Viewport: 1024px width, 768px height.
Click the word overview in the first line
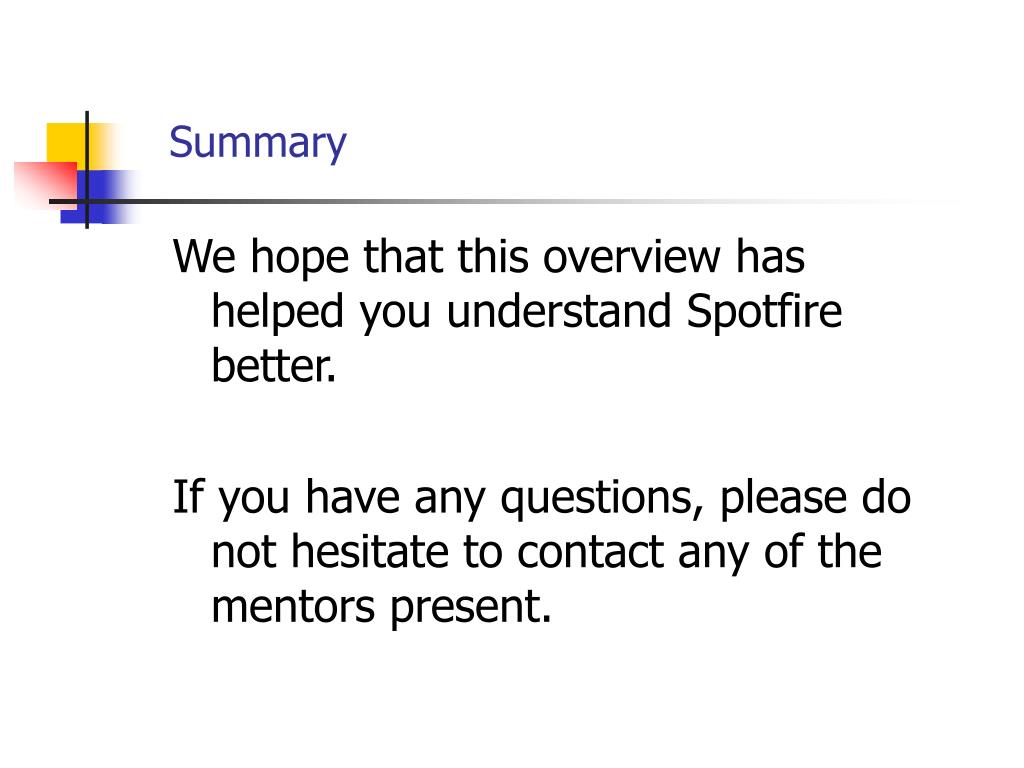point(632,257)
